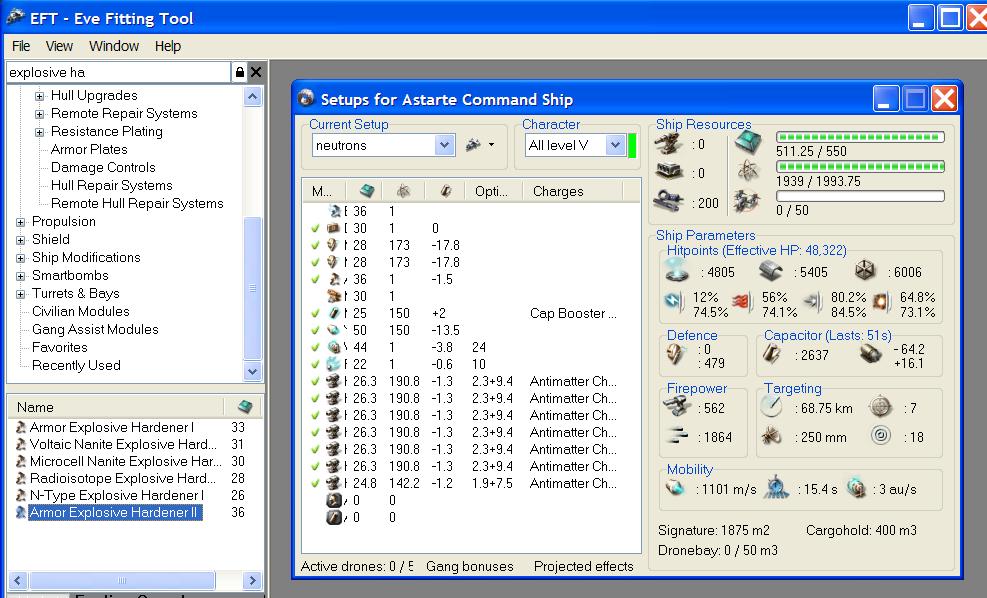987x598 pixels.
Task: Toggle the checkmark on the last Antimatter Charge row
Action: coord(316,484)
